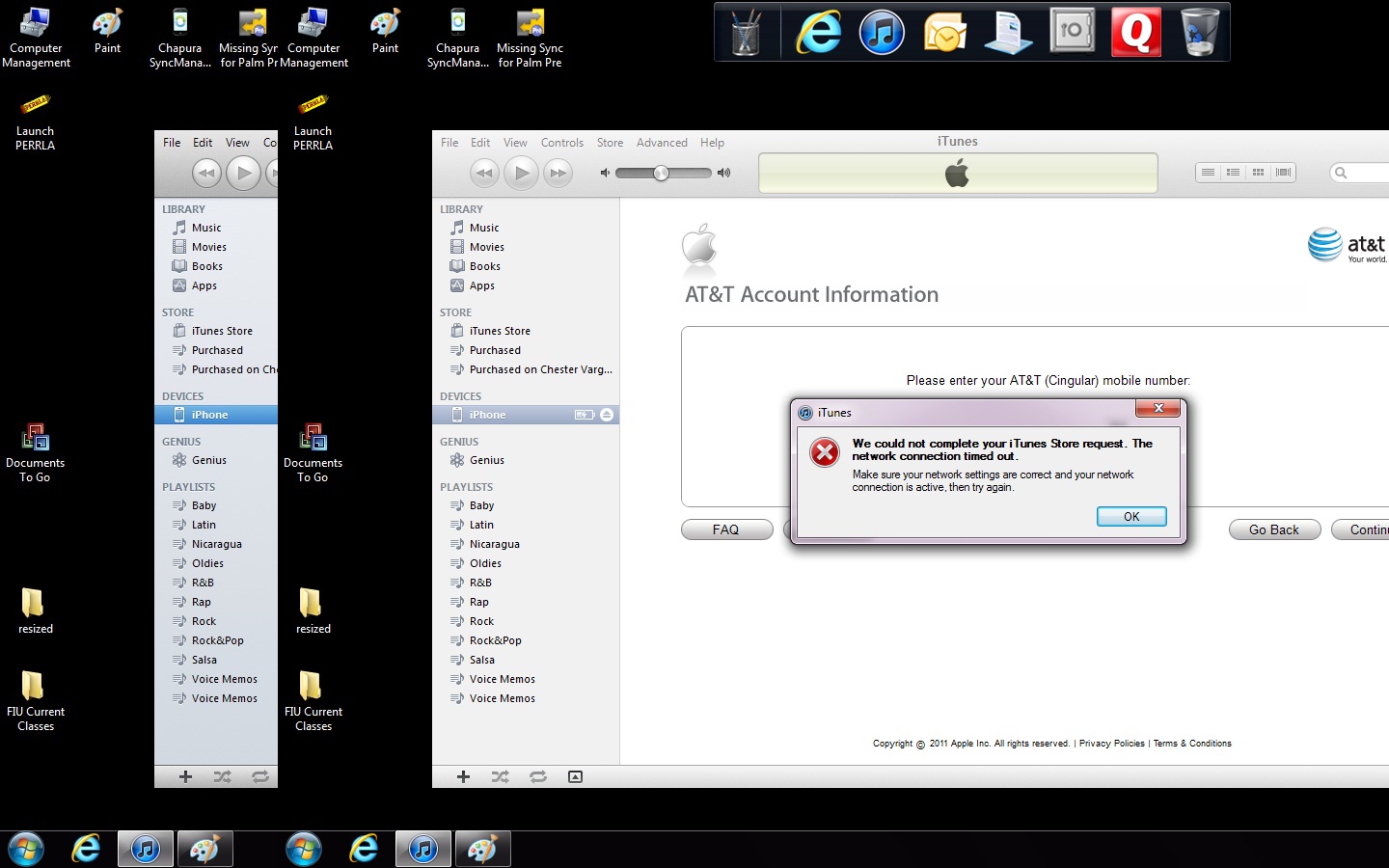The height and width of the screenshot is (868, 1389).
Task: Close the iTunes error dialog with X
Action: click(1158, 408)
